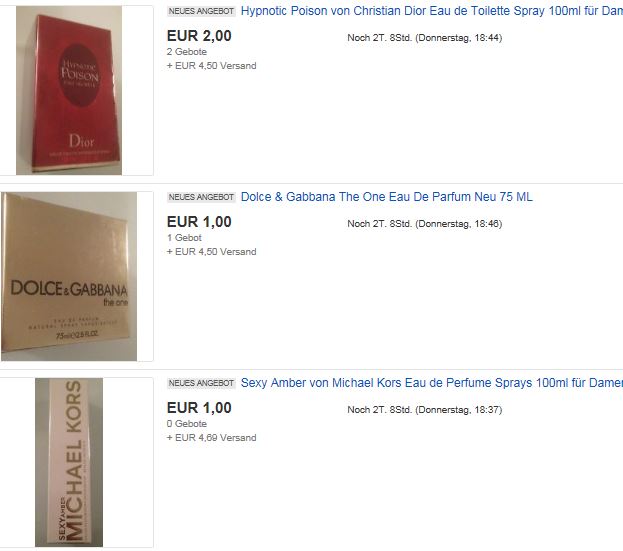Click the time remaining ending Donnerstag 18:37
This screenshot has width=623, height=551.
point(425,410)
